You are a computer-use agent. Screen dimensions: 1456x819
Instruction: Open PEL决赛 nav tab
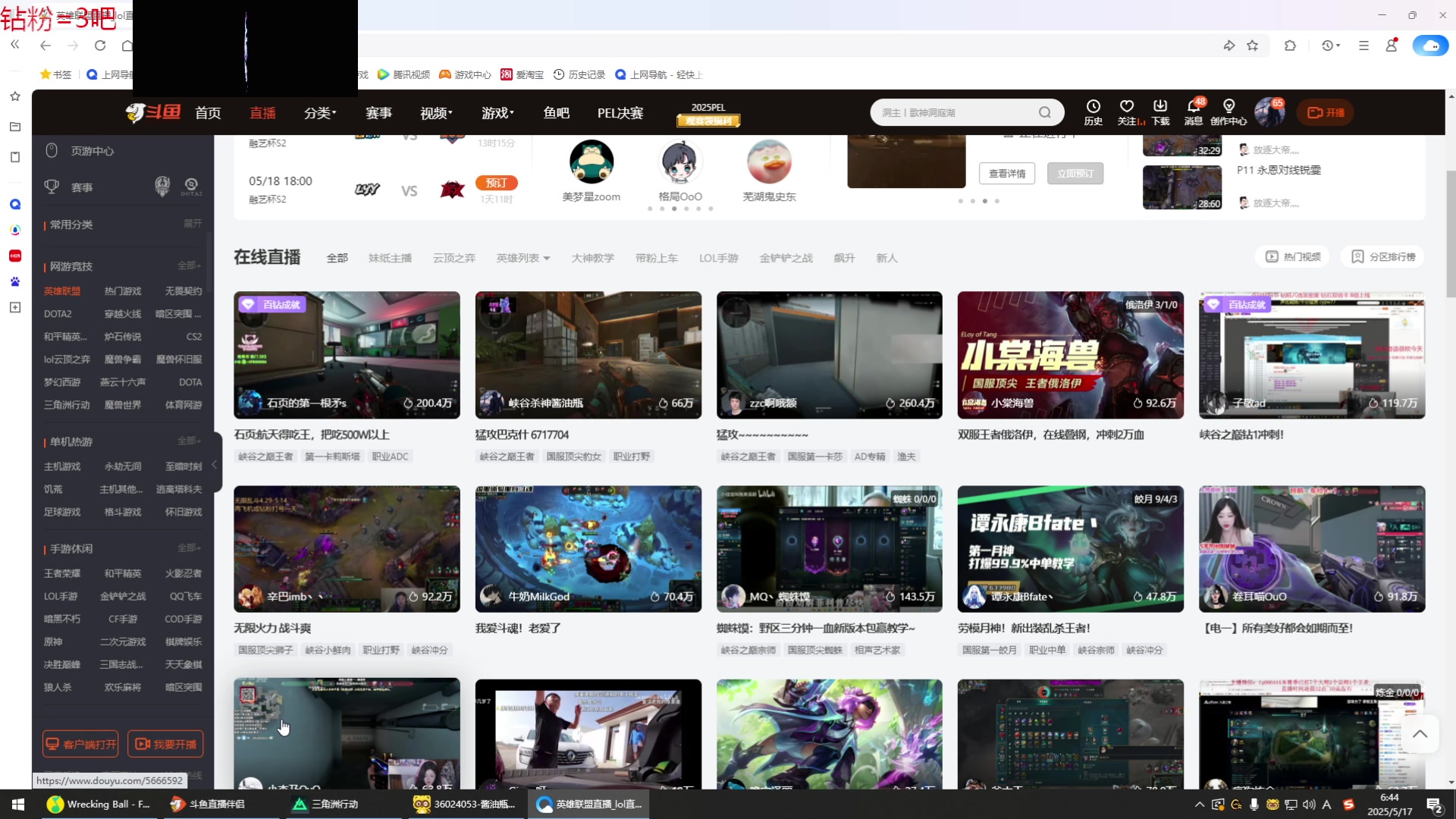click(620, 113)
